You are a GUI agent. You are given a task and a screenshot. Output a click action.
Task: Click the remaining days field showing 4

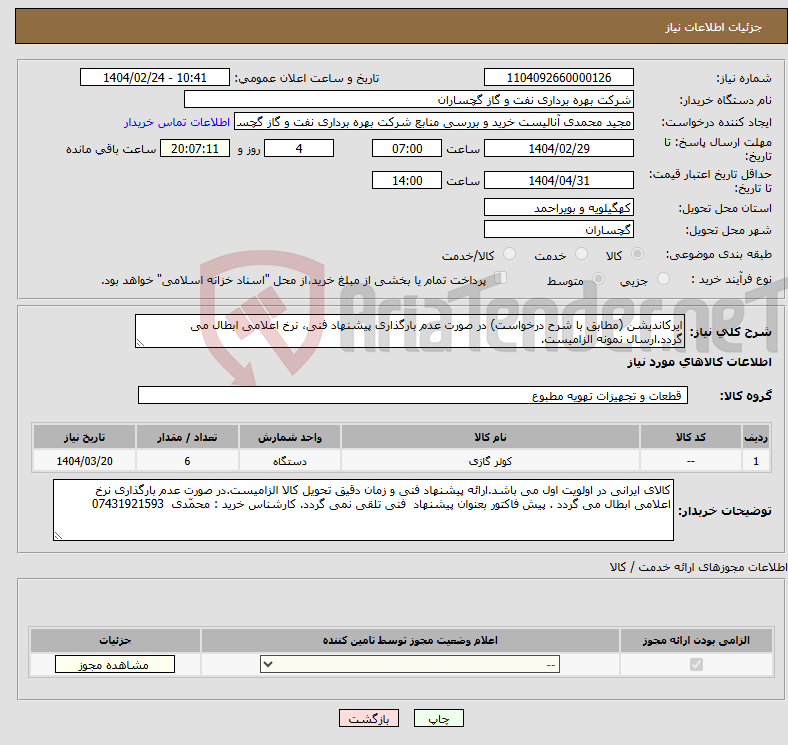point(299,148)
